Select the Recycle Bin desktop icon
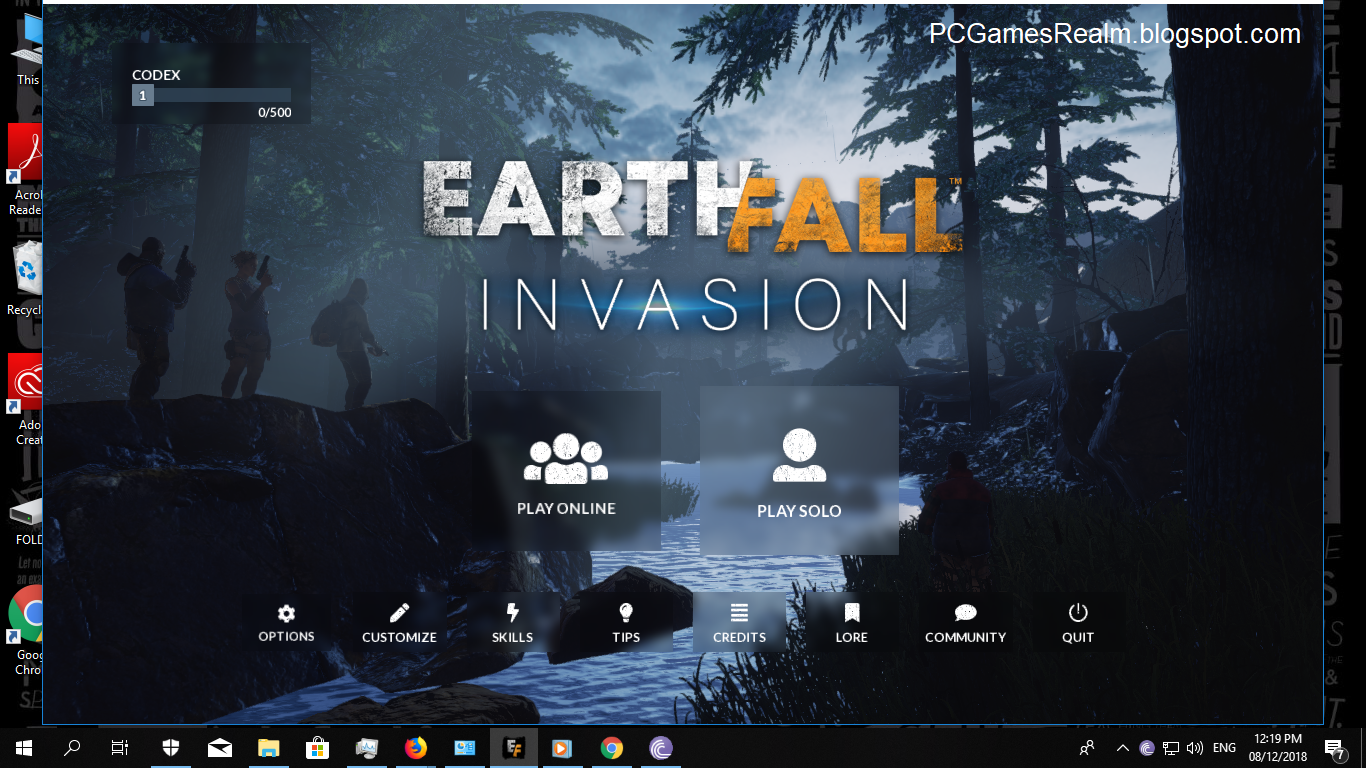Viewport: 1366px width, 768px height. click(x=24, y=278)
